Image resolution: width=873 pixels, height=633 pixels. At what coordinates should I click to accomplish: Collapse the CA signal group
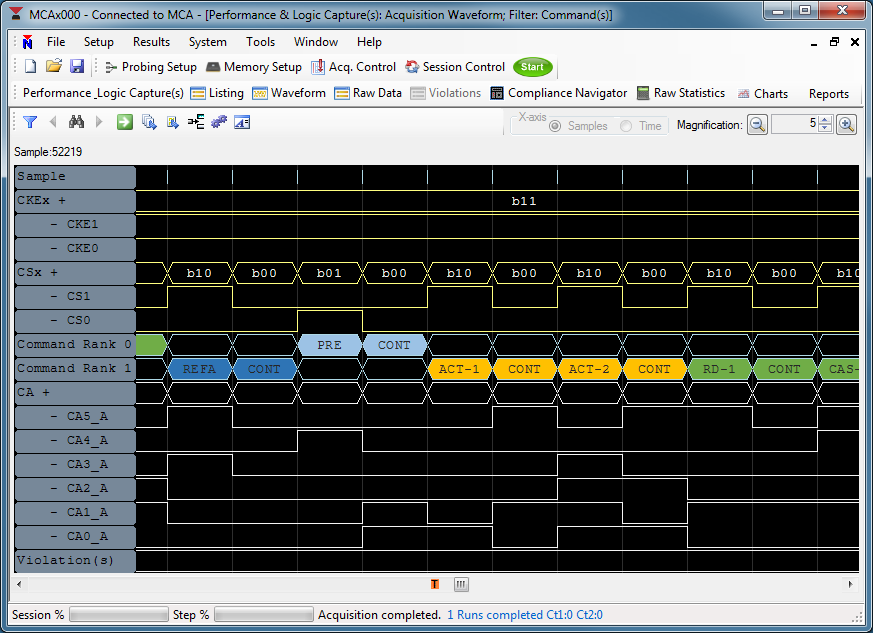(46, 392)
